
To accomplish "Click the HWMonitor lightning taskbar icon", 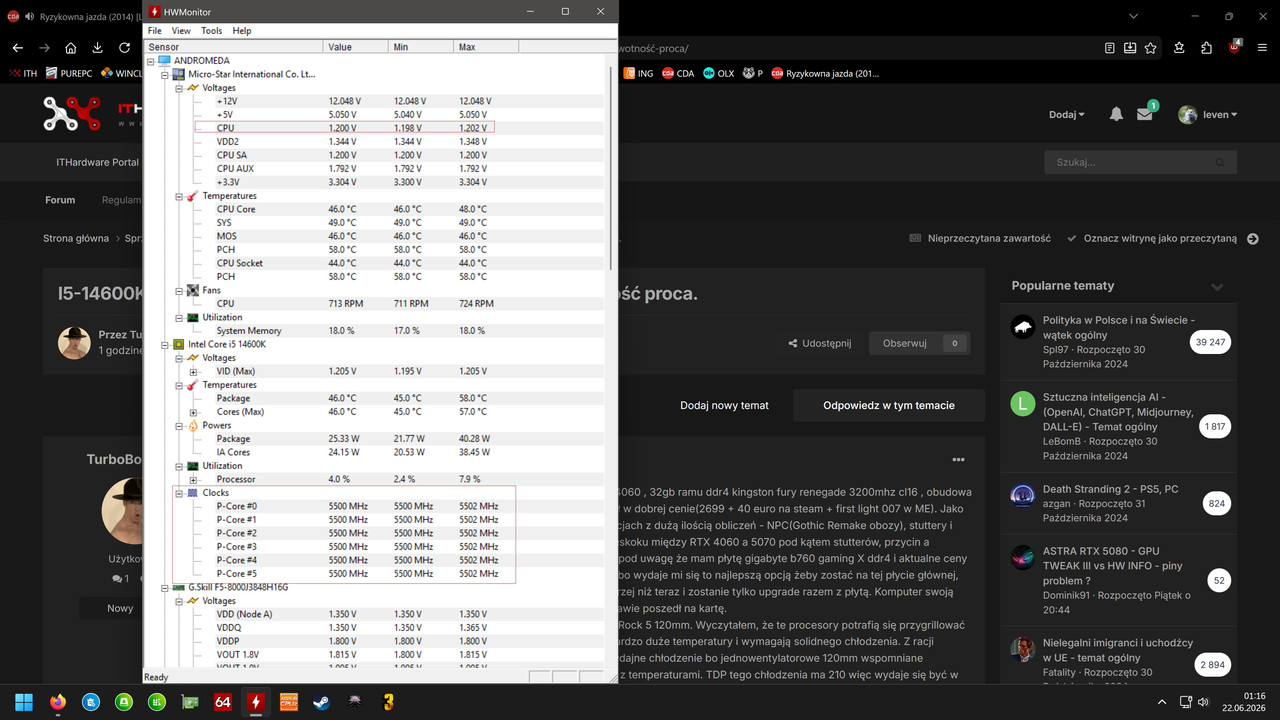I will pos(255,702).
